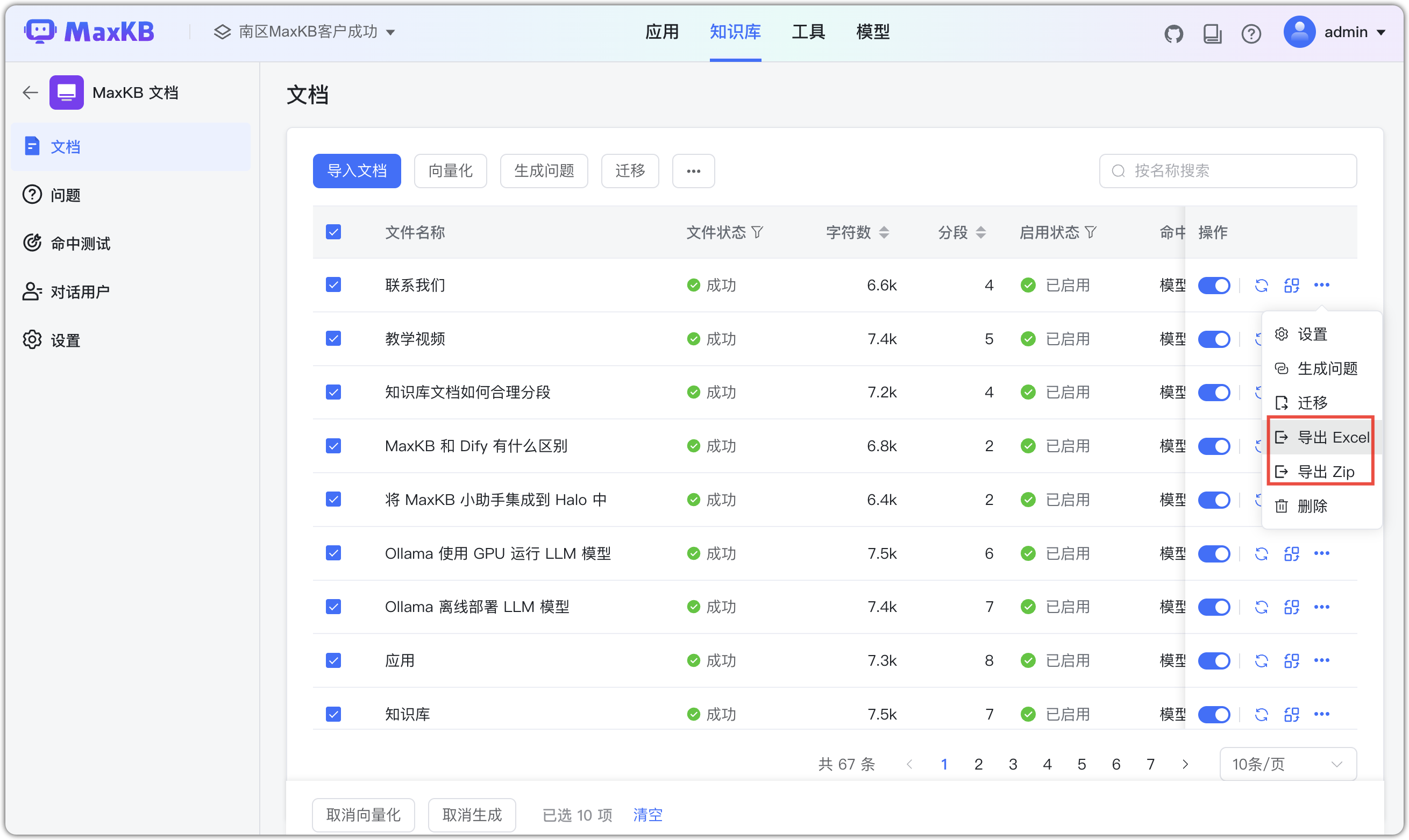Click the 取消向量化 button
Viewport: 1409px width, 840px height.
point(364,815)
